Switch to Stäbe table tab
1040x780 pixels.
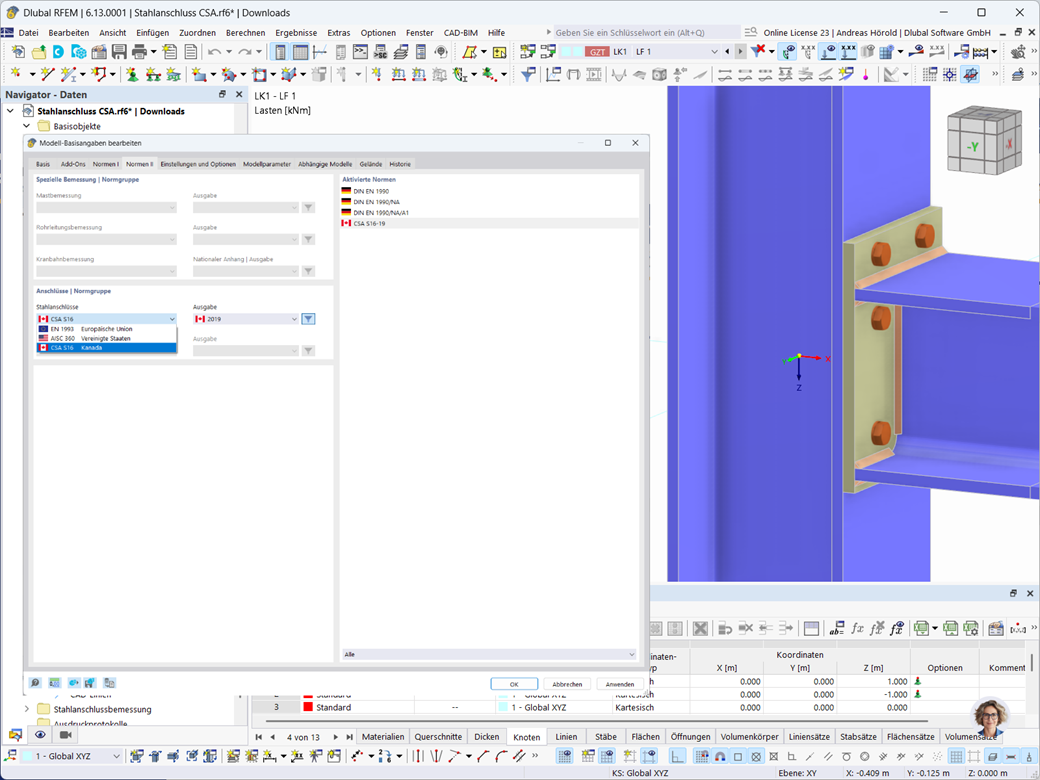tap(606, 737)
